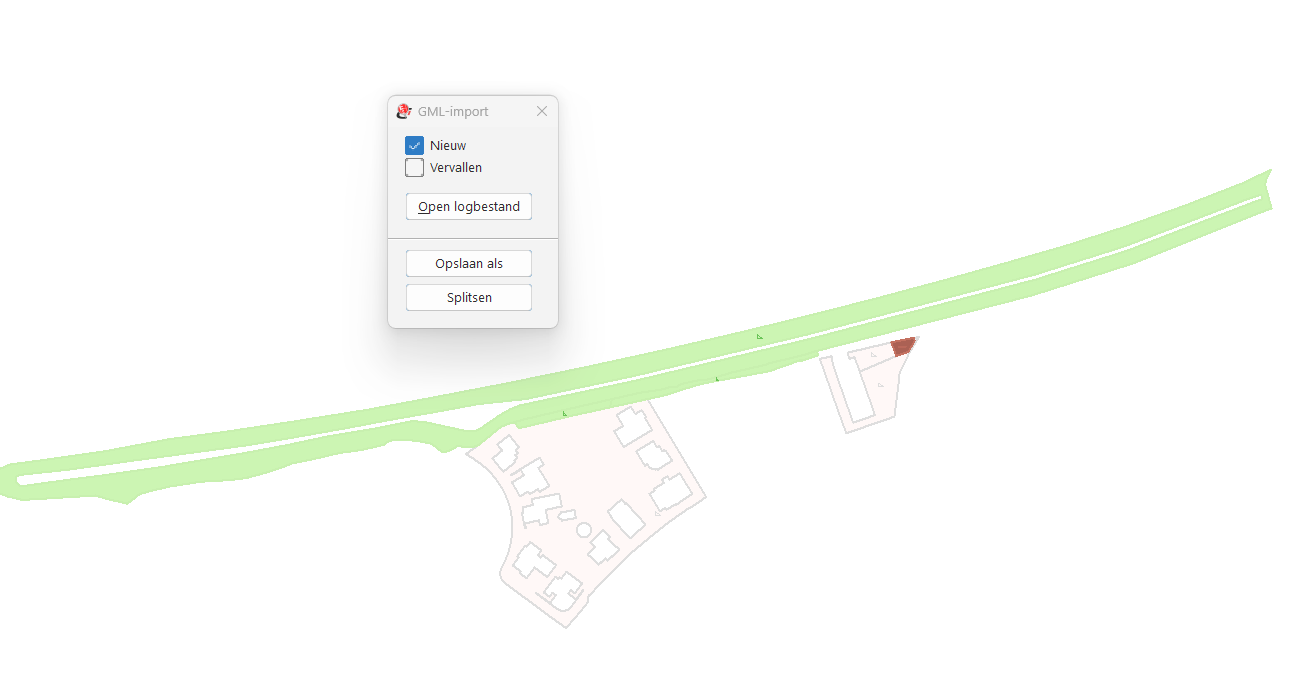
Task: Click the small circular shape among the buildings
Action: [584, 528]
